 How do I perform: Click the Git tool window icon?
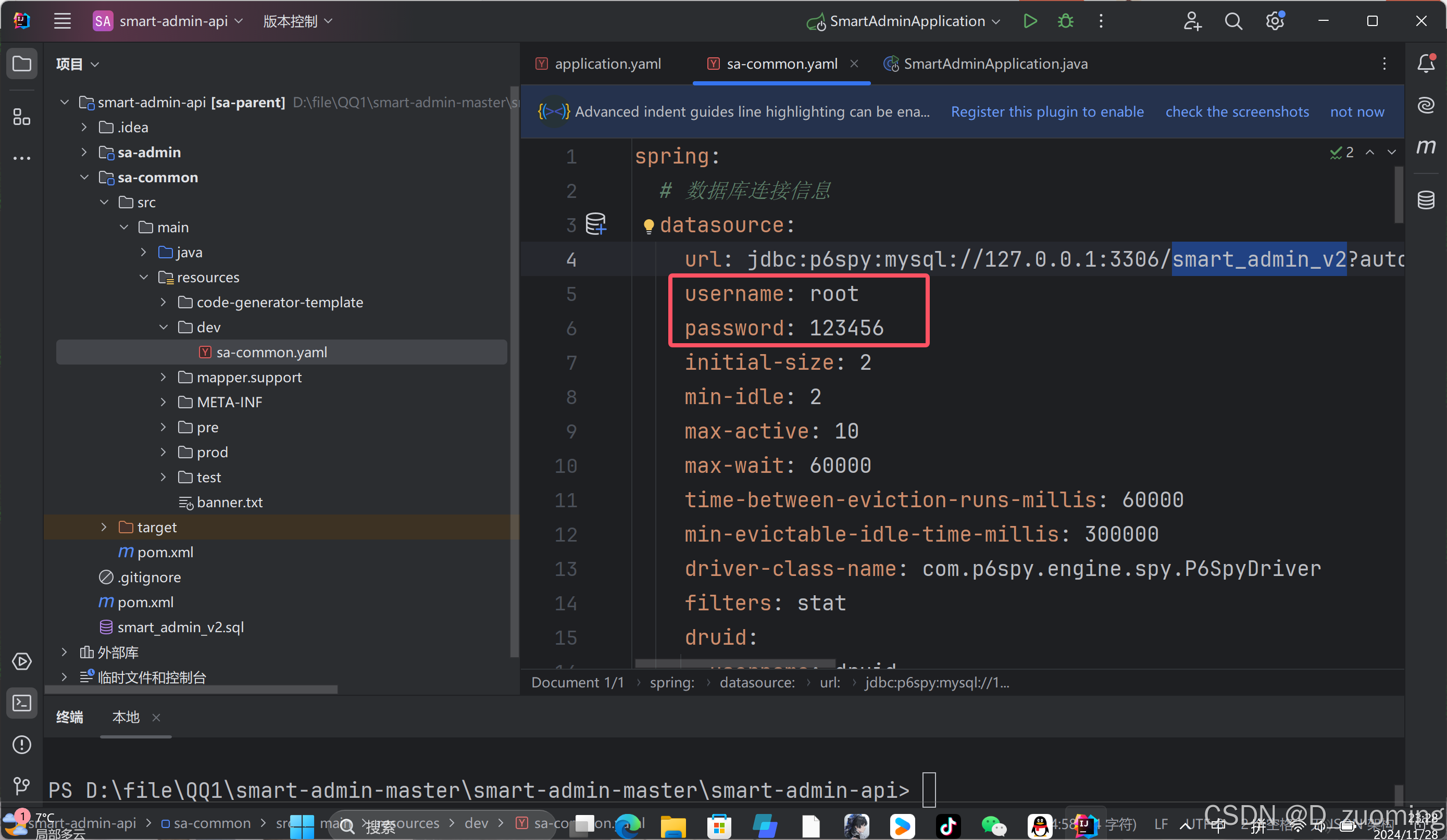coord(21,785)
